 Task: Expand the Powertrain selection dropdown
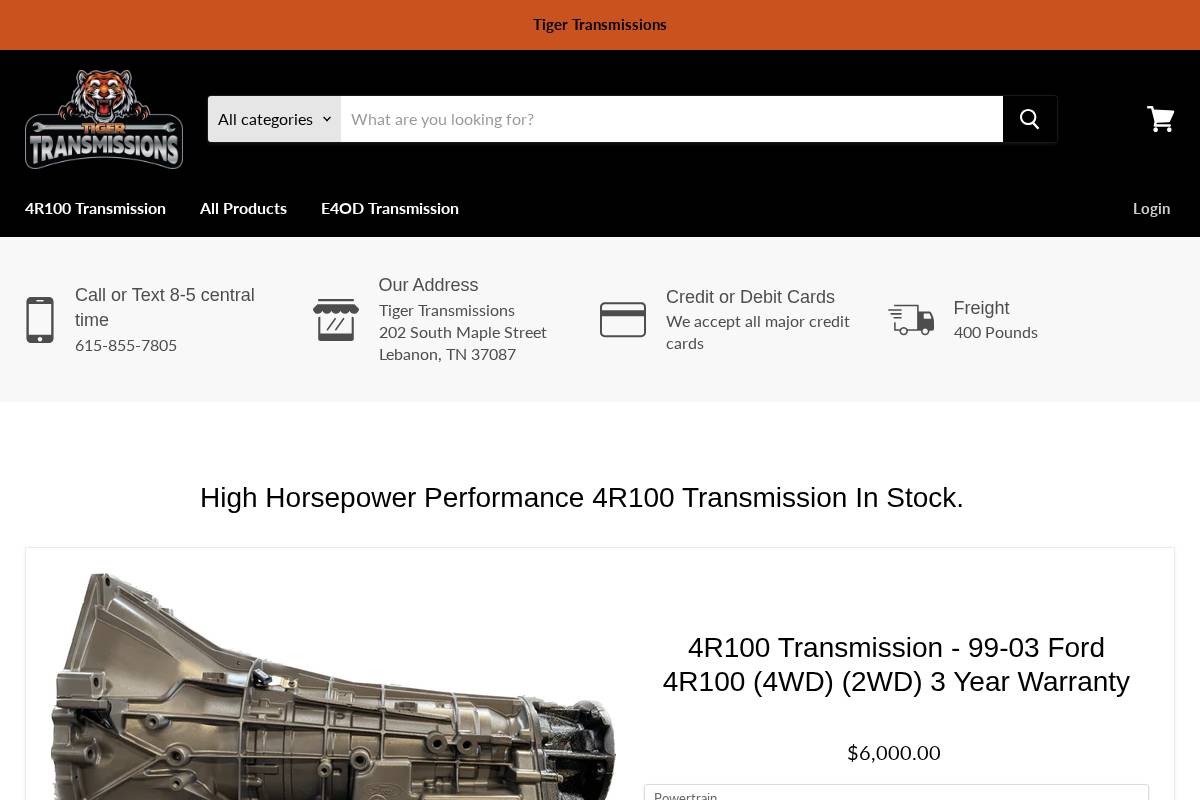[896, 794]
